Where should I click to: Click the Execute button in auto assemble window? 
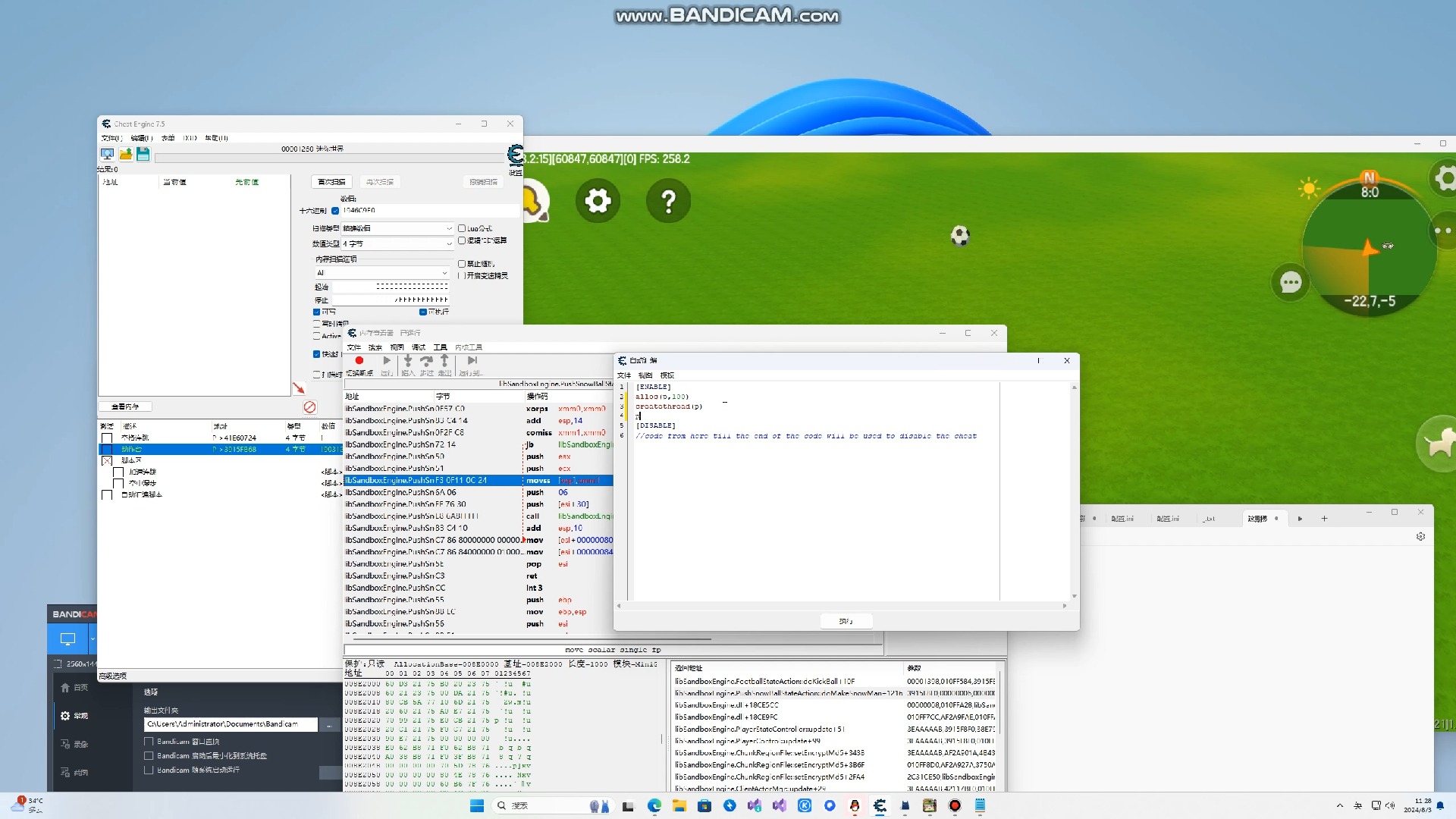pos(846,621)
